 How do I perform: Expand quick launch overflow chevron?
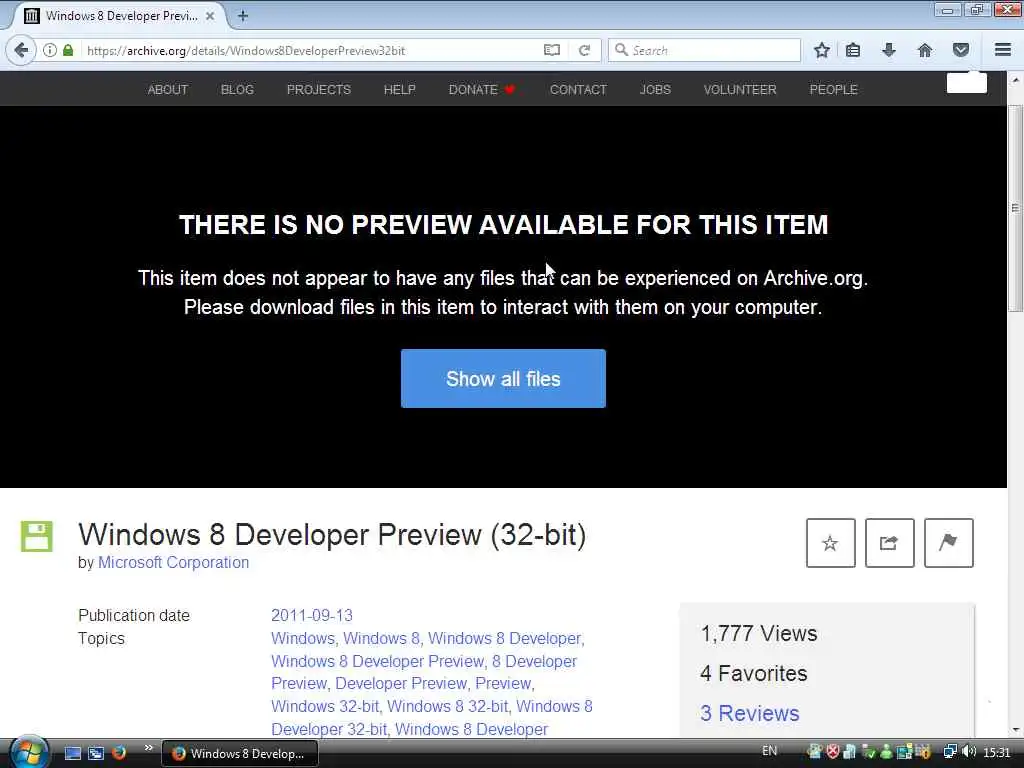coord(148,748)
